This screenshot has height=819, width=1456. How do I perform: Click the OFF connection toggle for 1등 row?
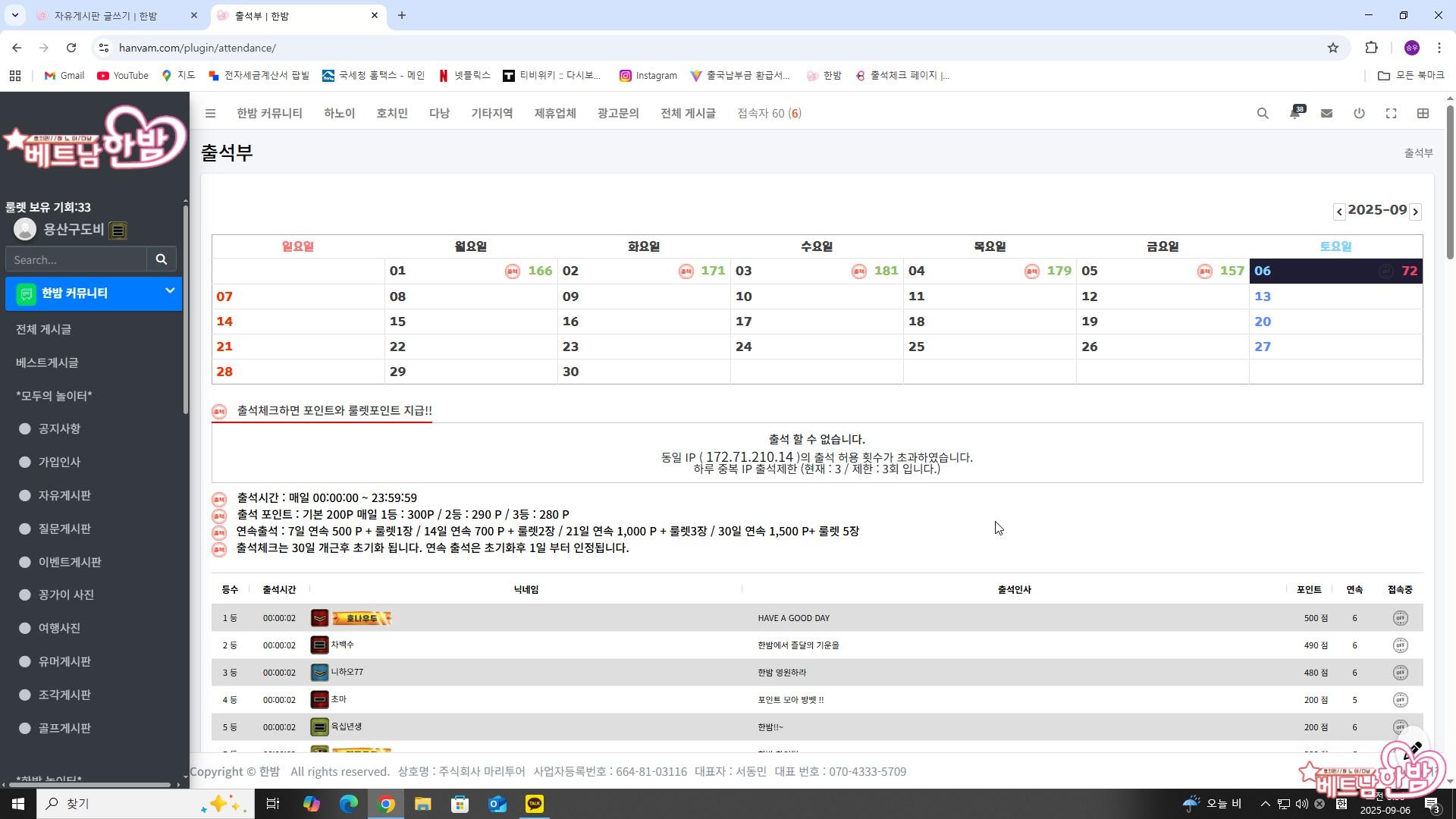click(1400, 618)
